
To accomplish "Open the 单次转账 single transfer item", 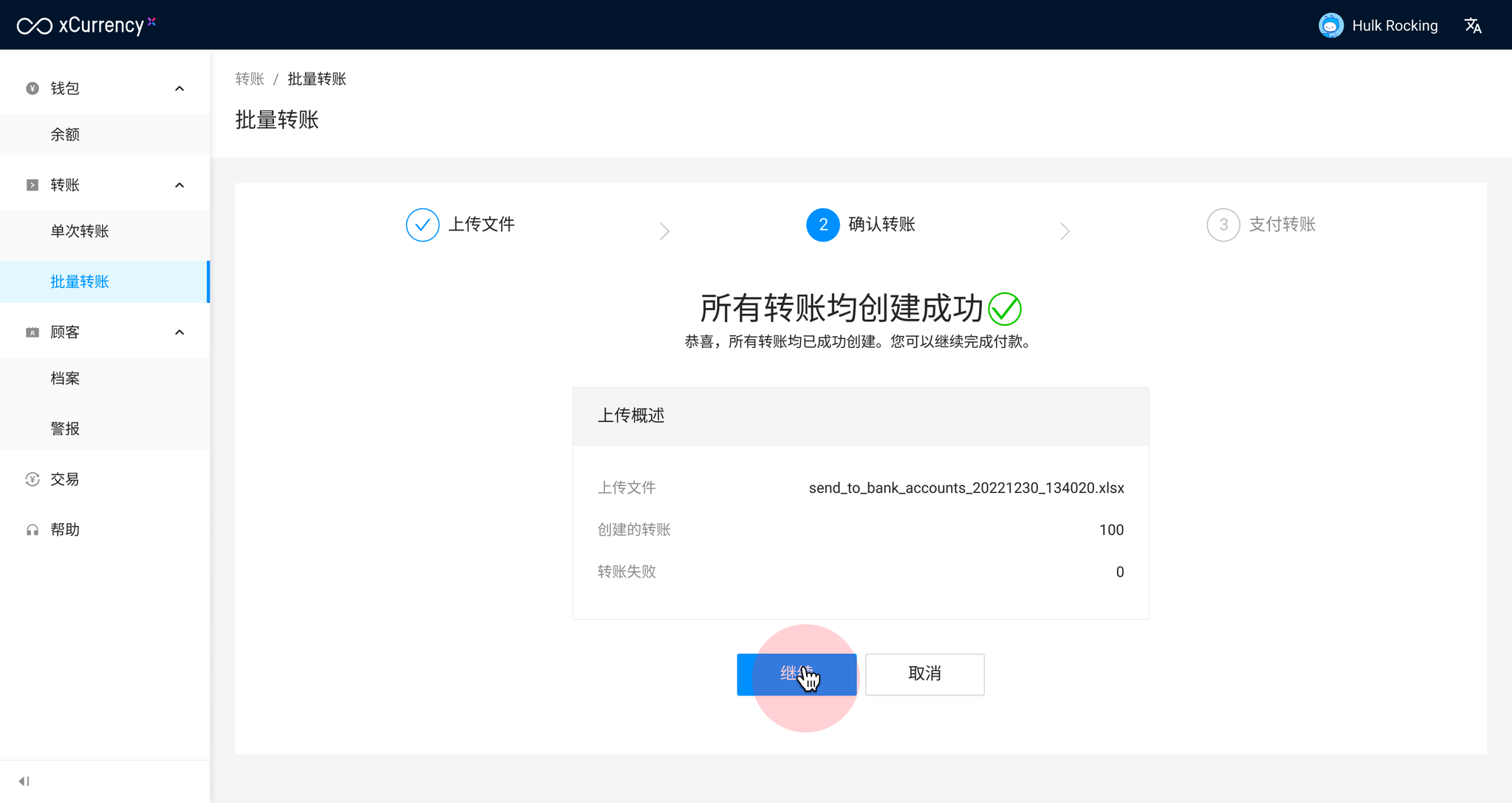I will (x=80, y=231).
